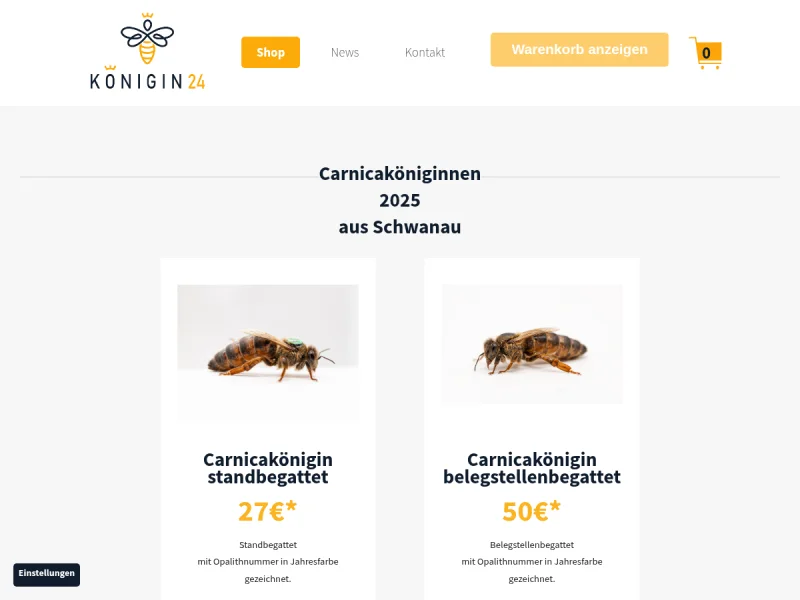800x600 pixels.
Task: Select the belegstellenbegattet queen bee photo
Action: tap(532, 344)
